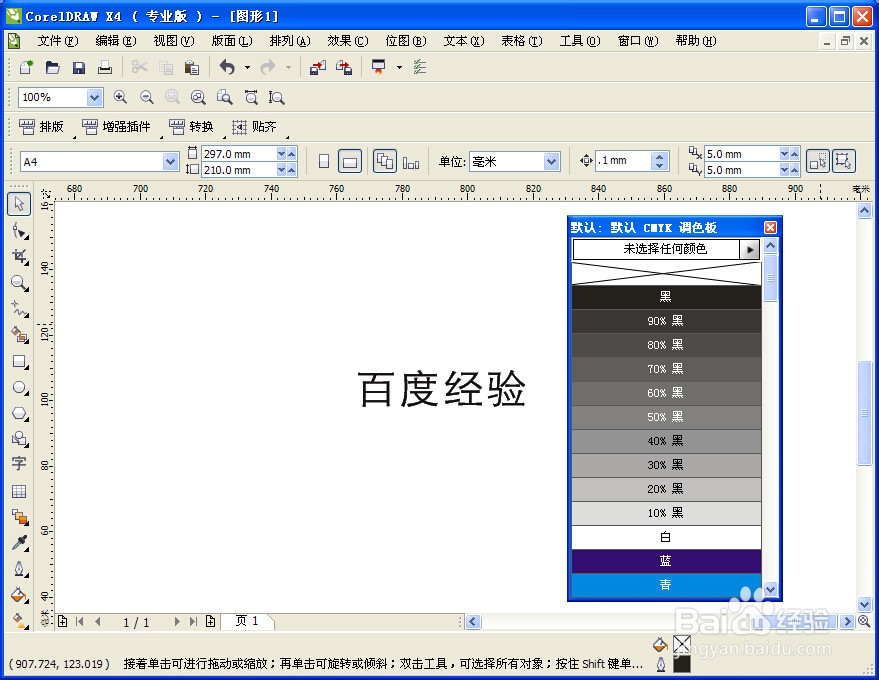
Task: Click the Import icon
Action: 318,67
